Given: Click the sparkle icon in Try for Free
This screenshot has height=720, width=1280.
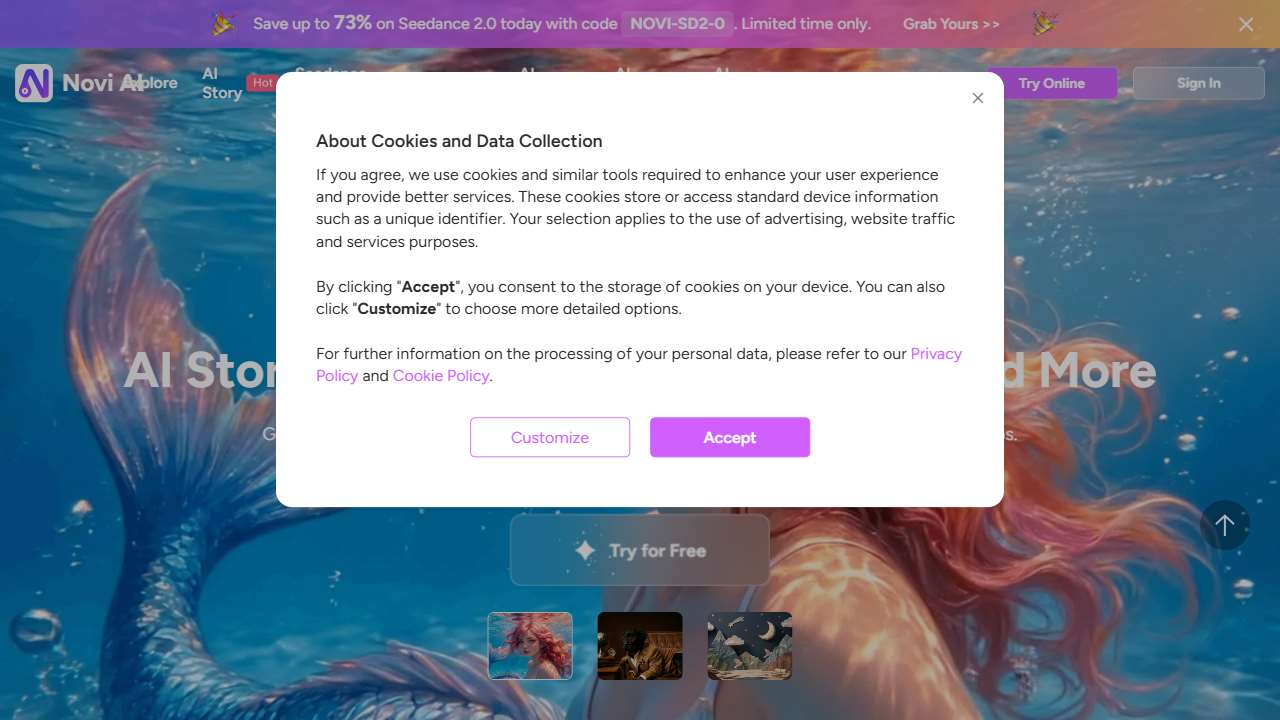Looking at the screenshot, I should coord(585,550).
